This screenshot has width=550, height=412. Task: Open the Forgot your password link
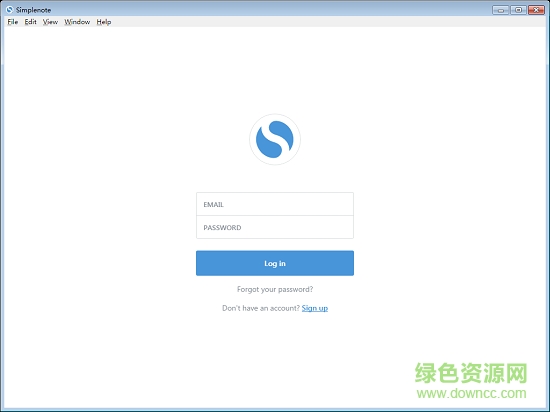[275, 289]
